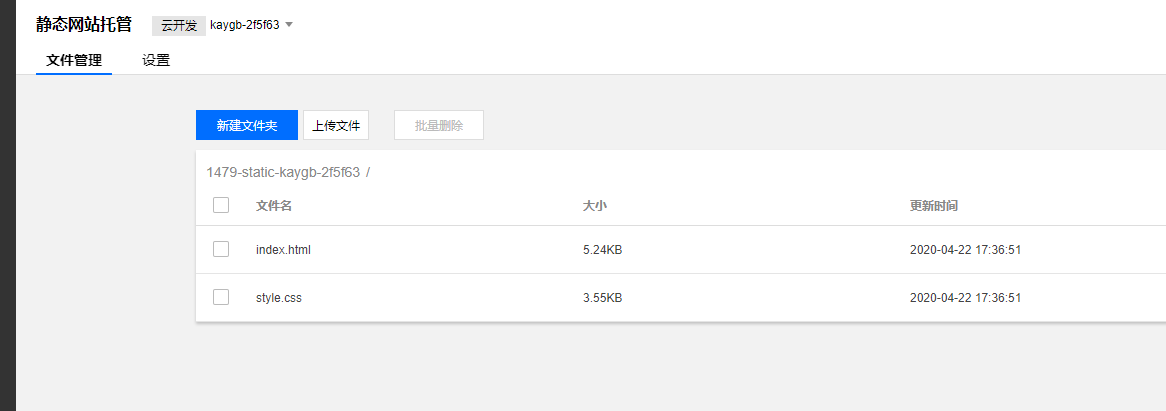Image resolution: width=1166 pixels, height=411 pixels.
Task: Switch to the 文件管理 tab
Action: coord(74,60)
